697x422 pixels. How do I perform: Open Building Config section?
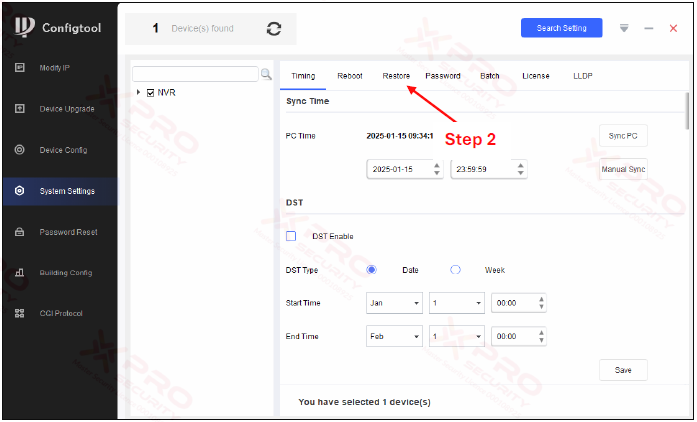66,273
